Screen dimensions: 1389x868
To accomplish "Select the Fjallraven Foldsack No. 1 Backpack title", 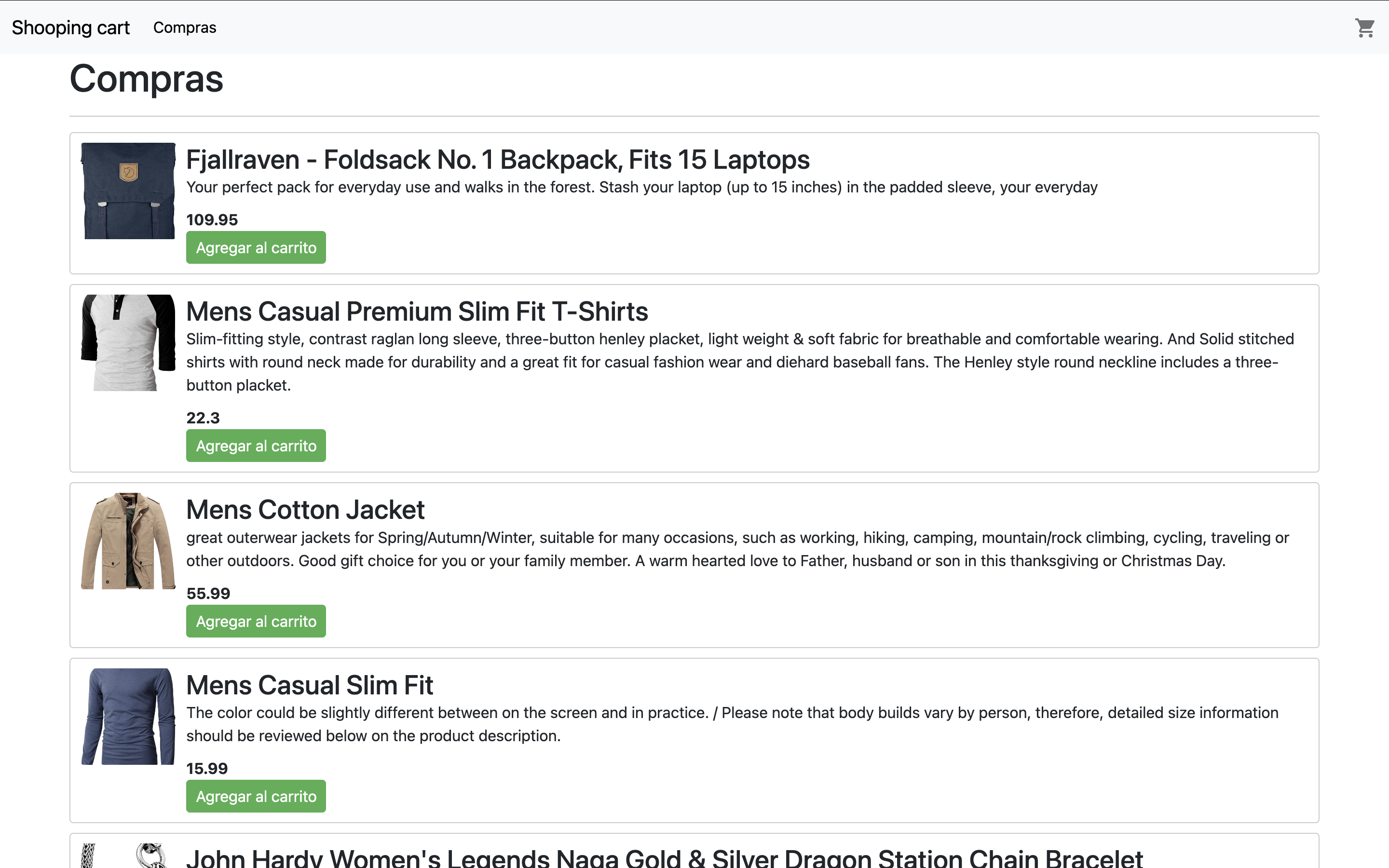I will 498,160.
